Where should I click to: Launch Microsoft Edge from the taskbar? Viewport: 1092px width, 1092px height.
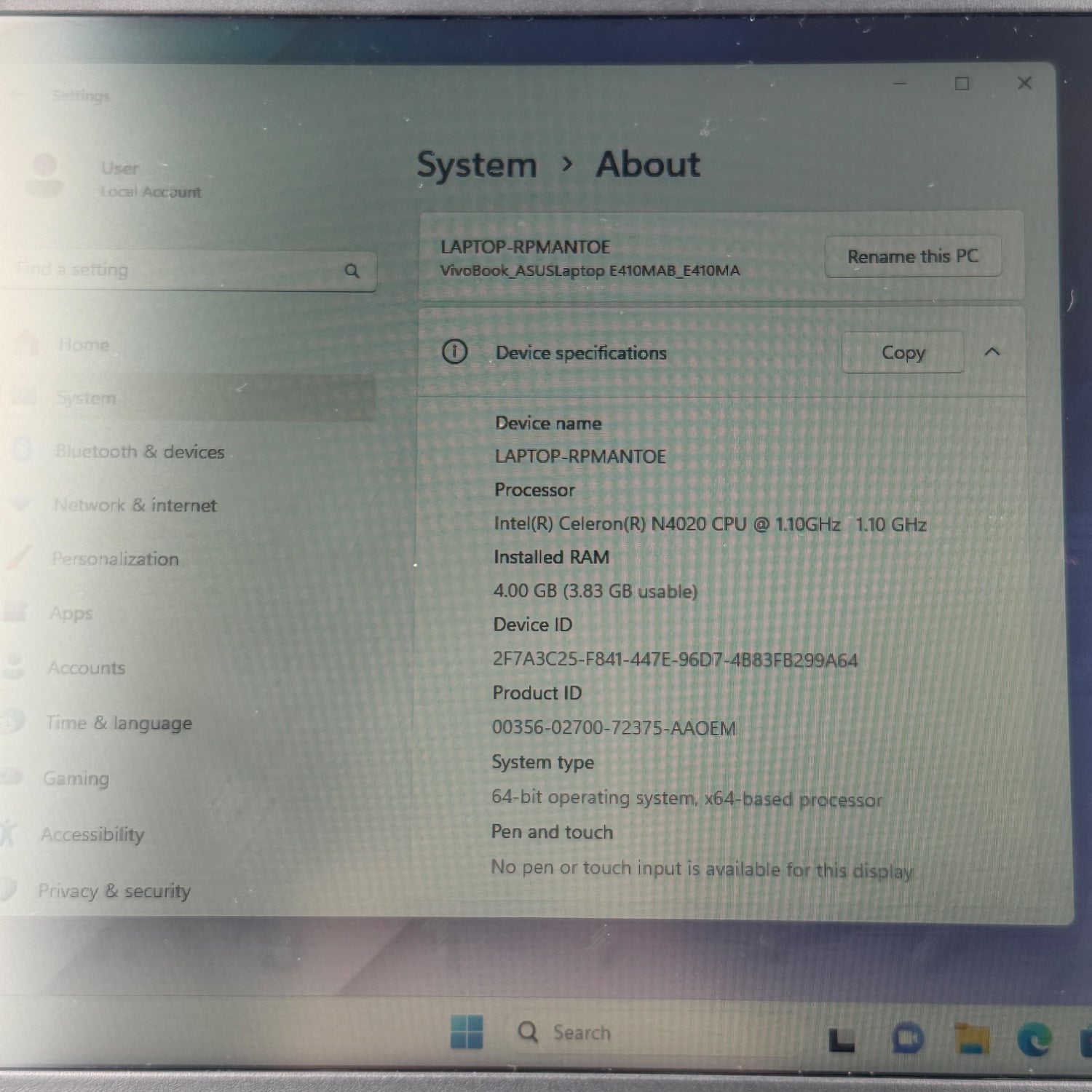[1034, 1039]
